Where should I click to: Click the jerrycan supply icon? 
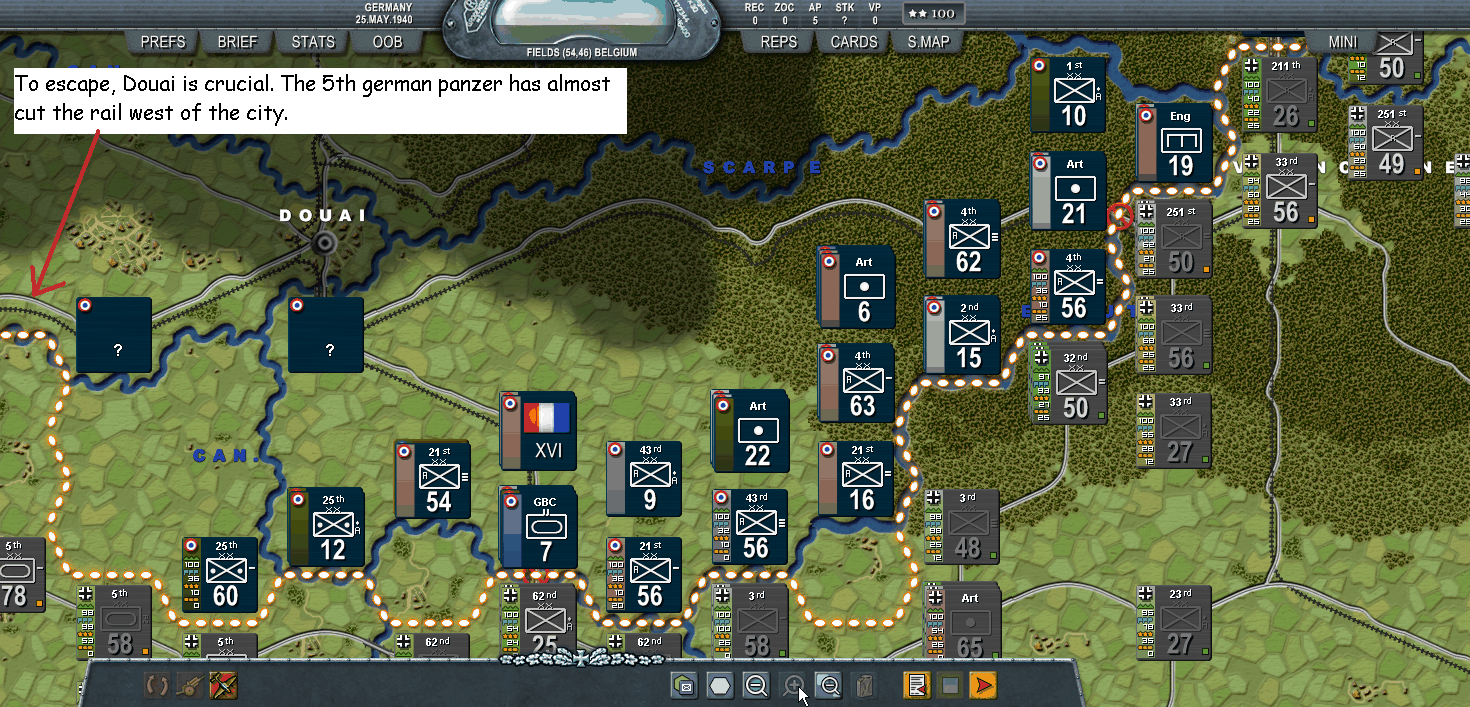coord(865,686)
